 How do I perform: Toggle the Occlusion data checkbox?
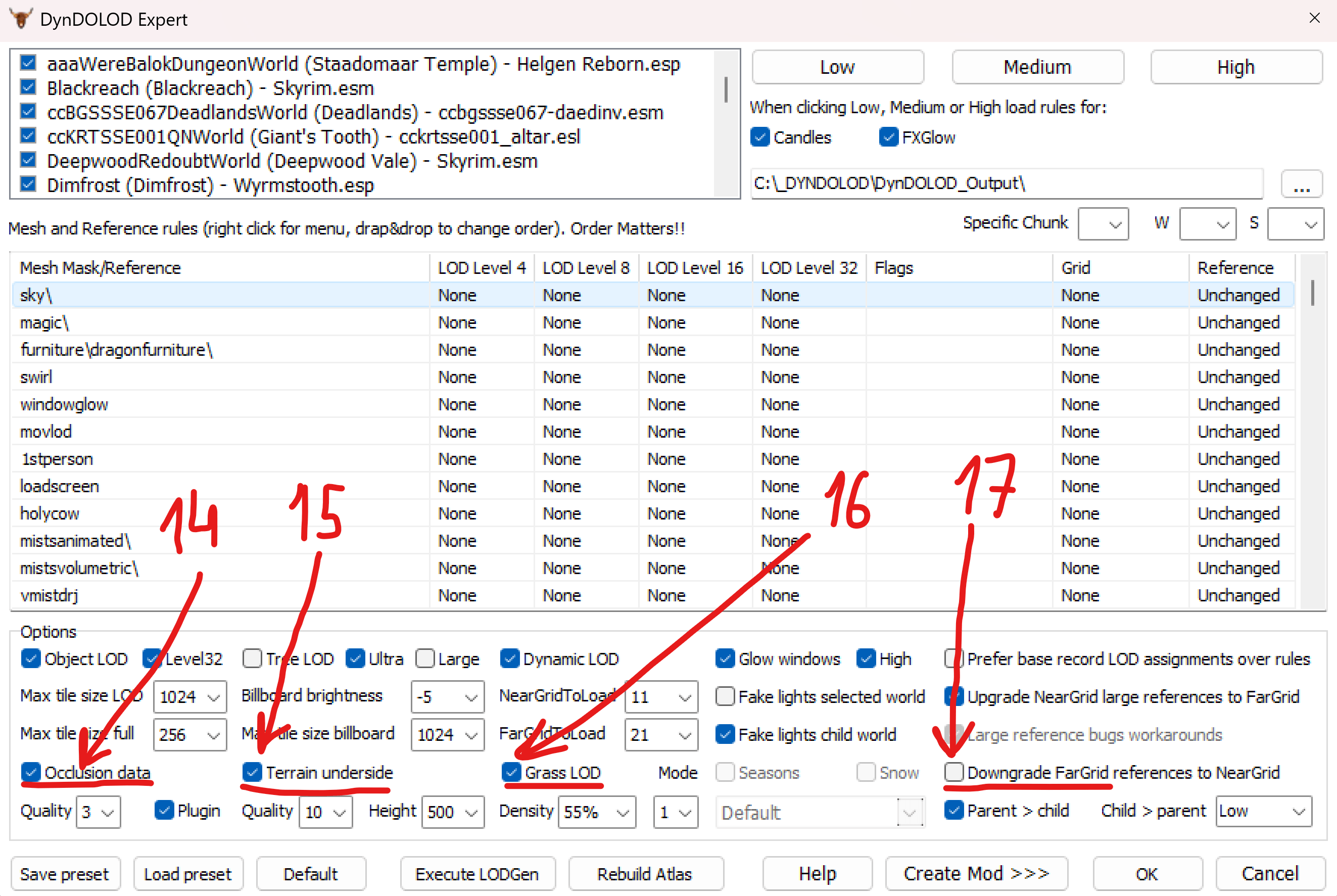coord(31,772)
